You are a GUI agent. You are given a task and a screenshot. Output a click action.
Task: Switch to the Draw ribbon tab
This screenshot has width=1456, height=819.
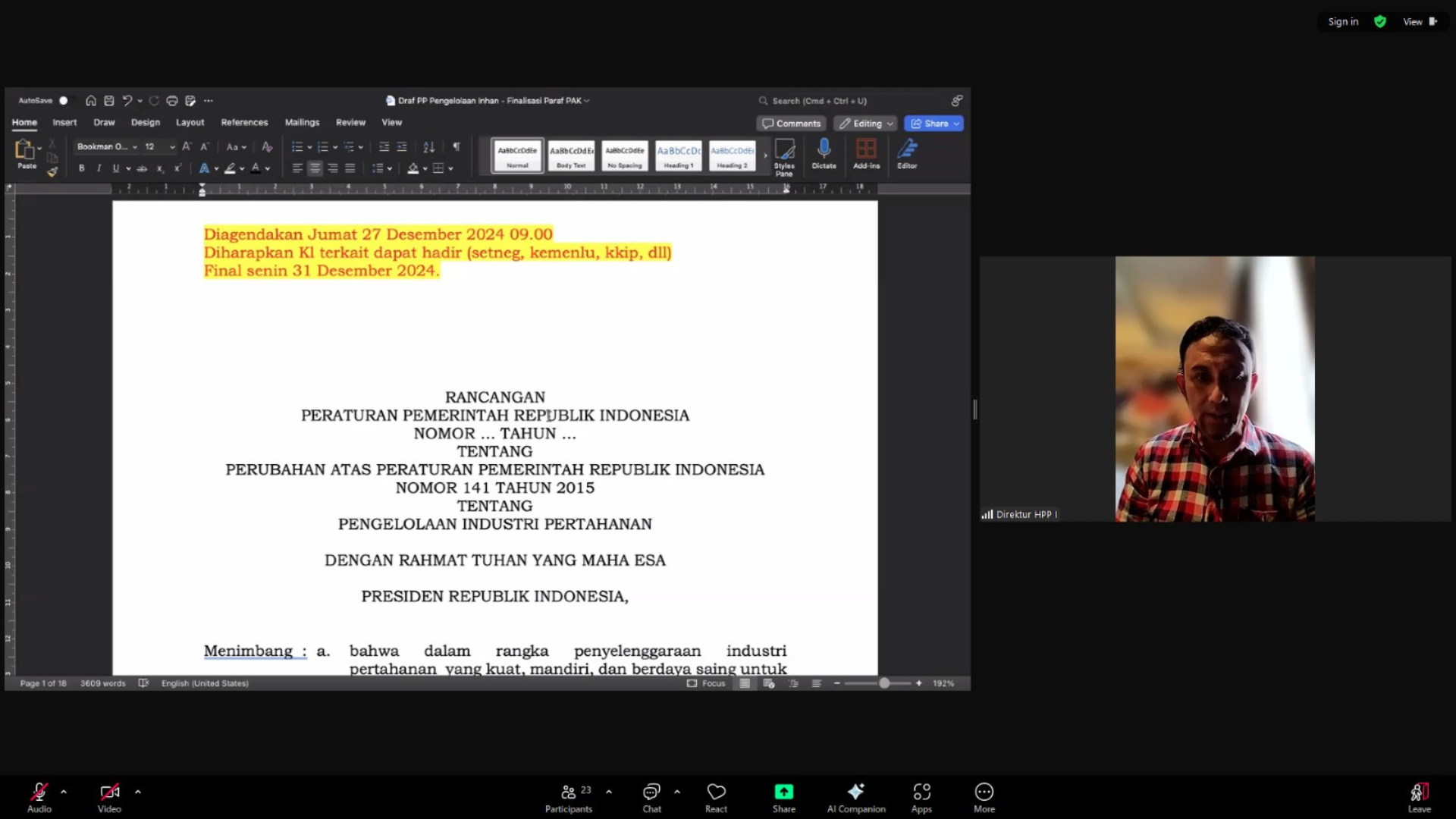pyautogui.click(x=104, y=122)
